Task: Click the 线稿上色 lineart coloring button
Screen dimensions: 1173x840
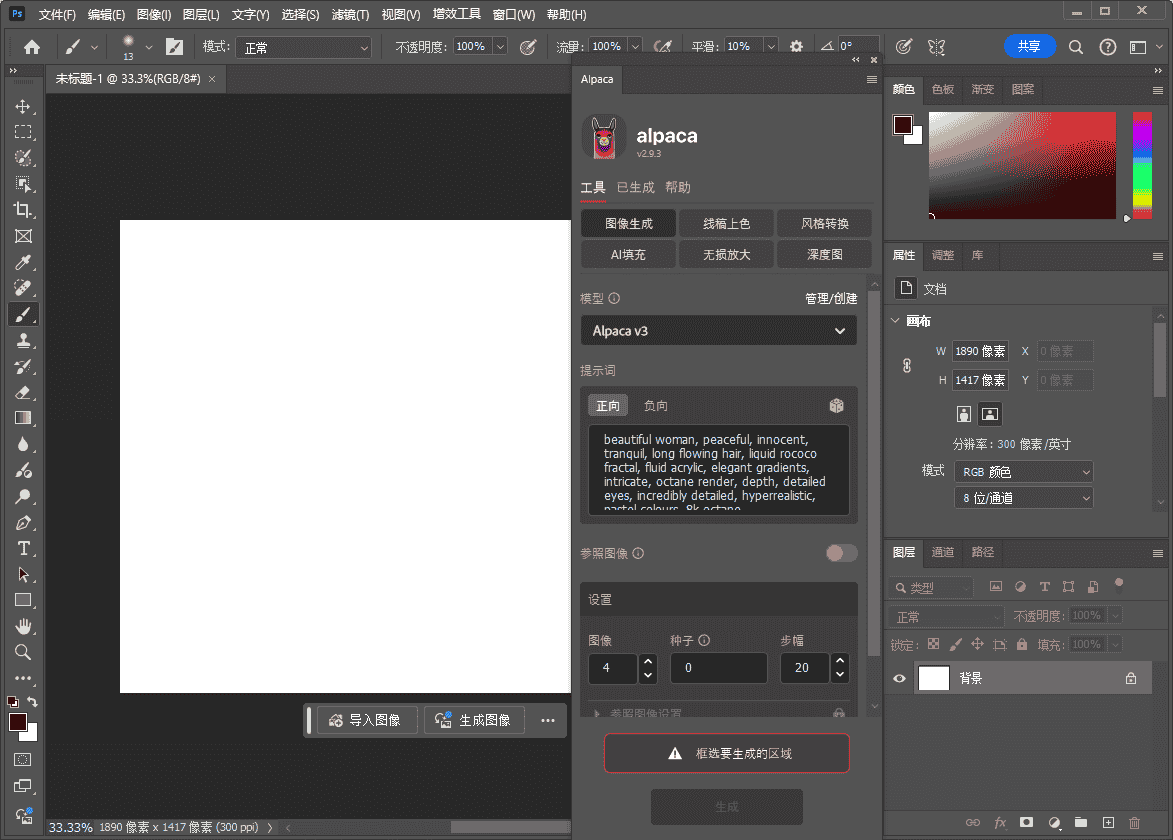Action: pos(726,223)
